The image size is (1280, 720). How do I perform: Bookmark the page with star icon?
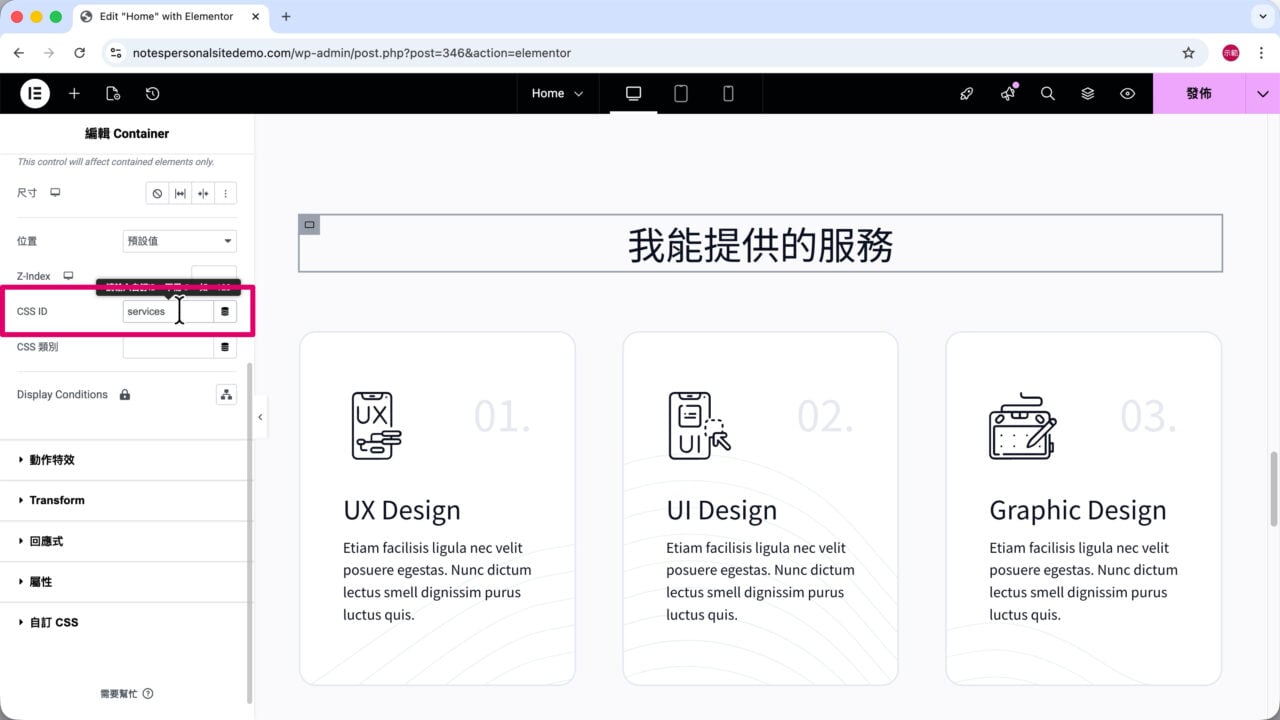click(1188, 53)
